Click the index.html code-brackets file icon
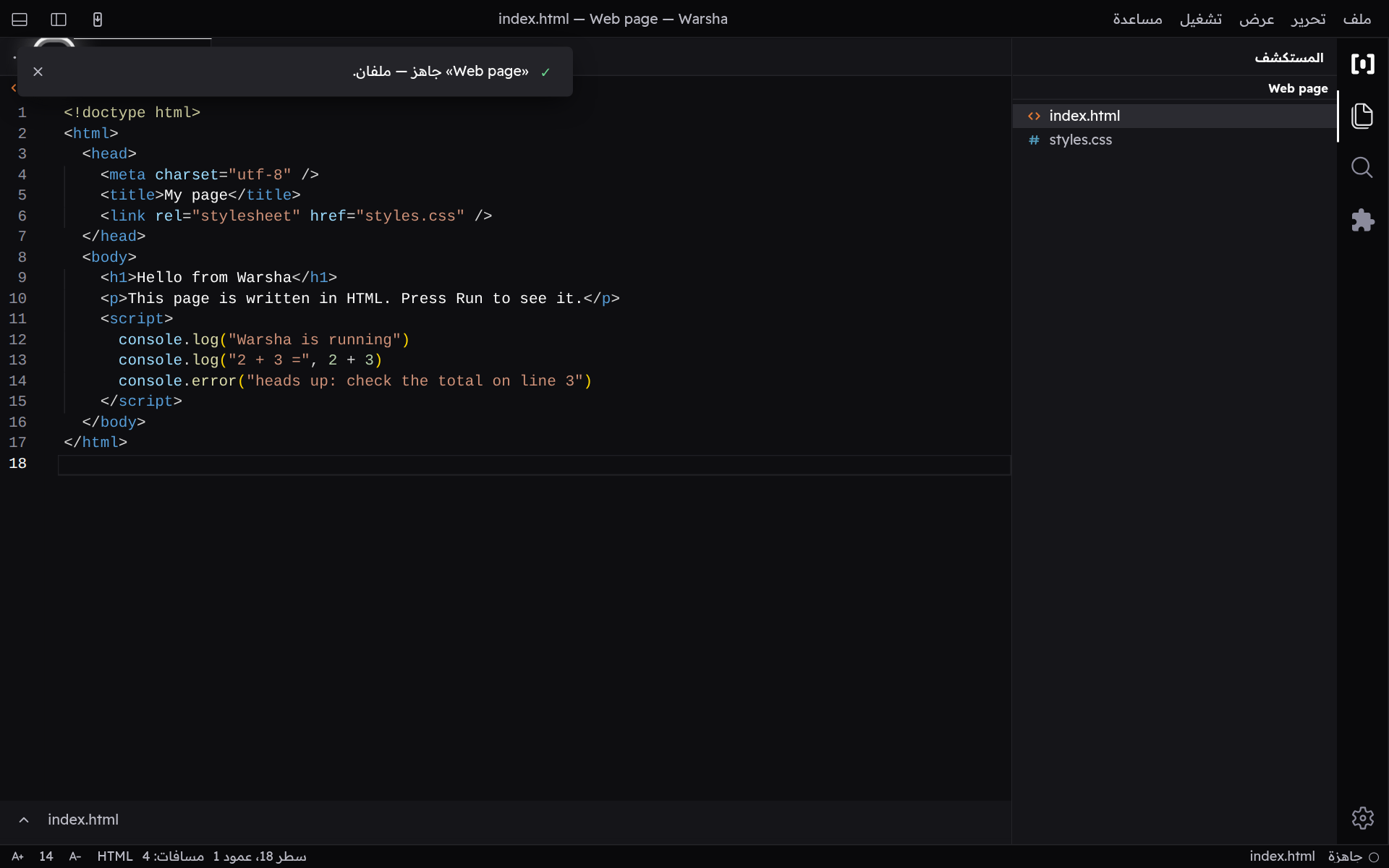 click(1034, 116)
